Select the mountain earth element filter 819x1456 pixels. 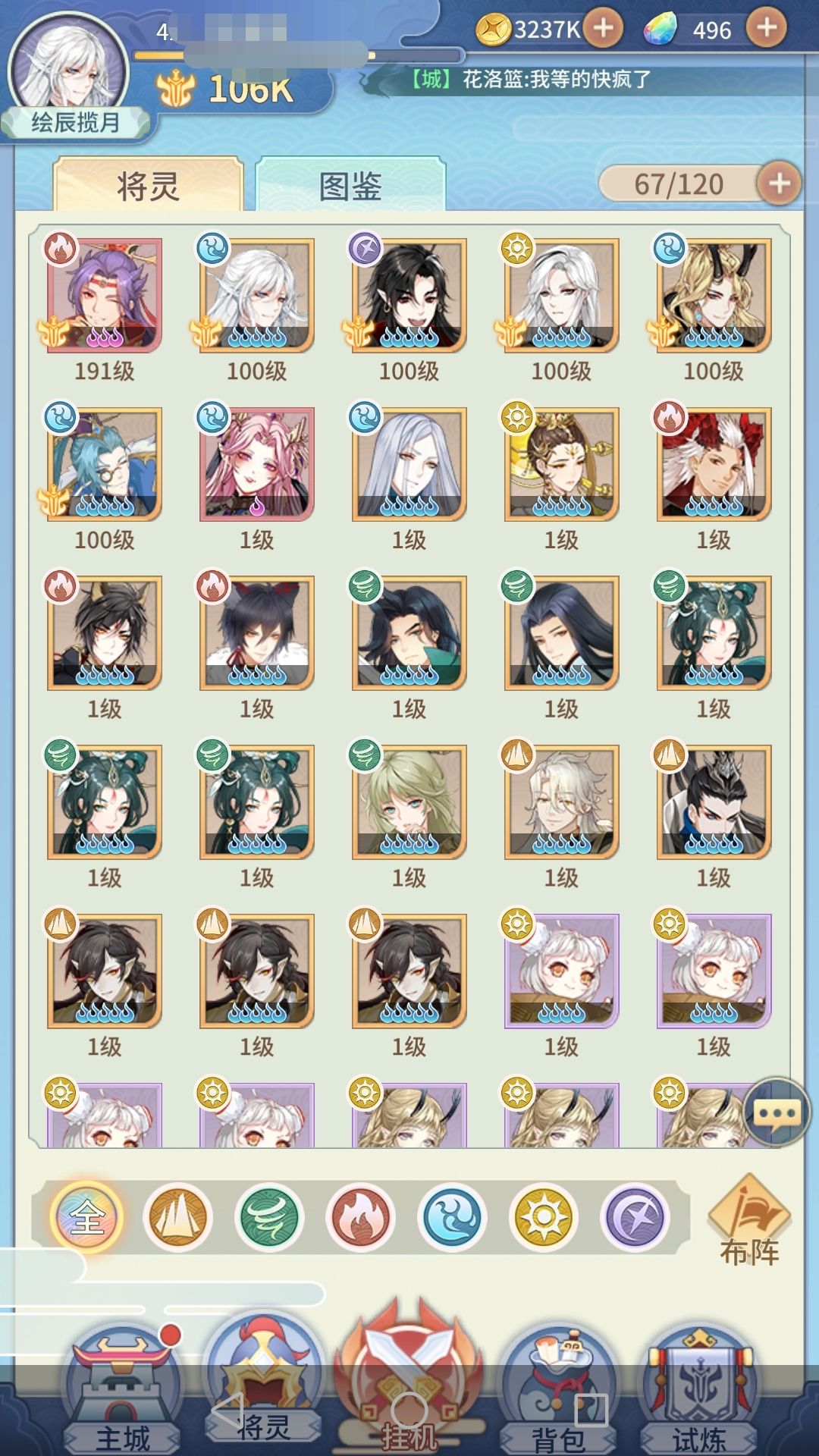(x=177, y=1217)
